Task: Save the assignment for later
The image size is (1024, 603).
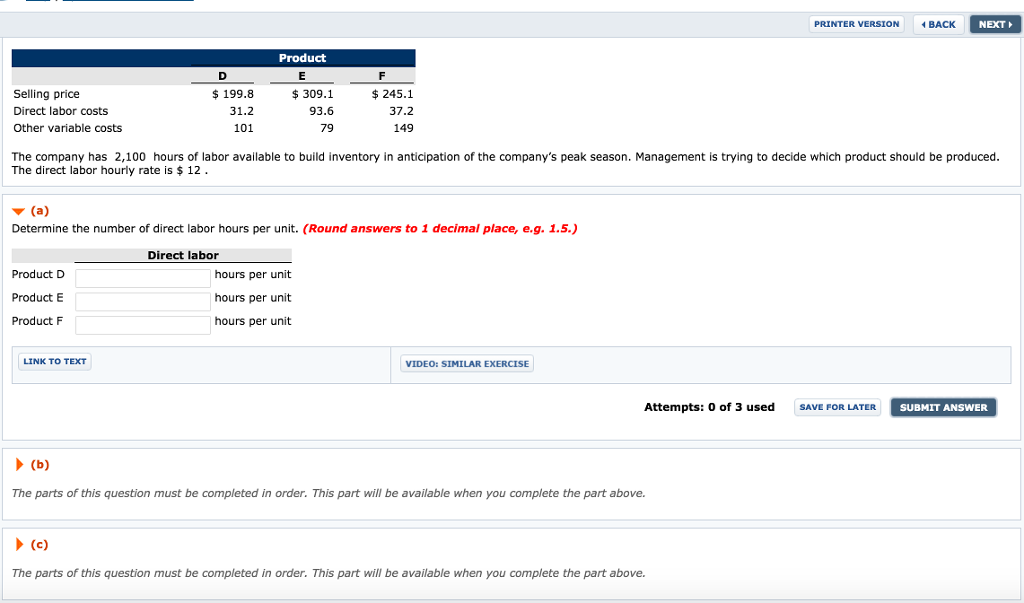Action: [837, 407]
